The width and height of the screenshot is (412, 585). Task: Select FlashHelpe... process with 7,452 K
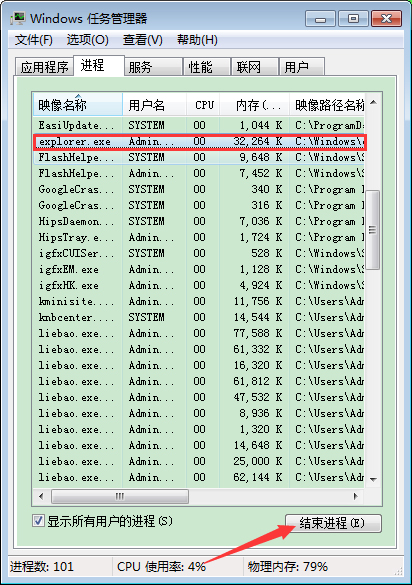[199, 173]
